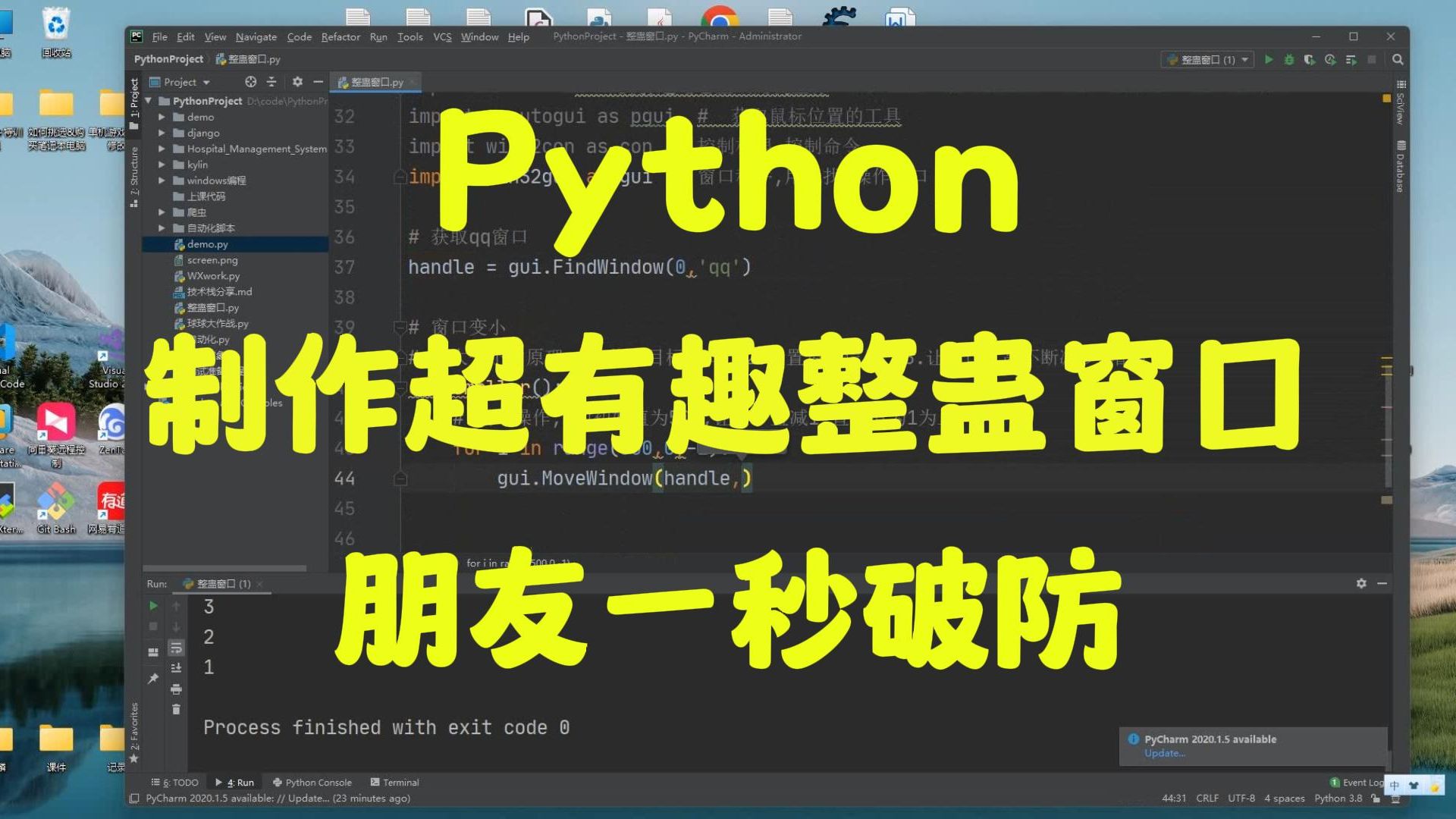Expand the demo folder in Project tree
This screenshot has height=819, width=1456.
(161, 117)
